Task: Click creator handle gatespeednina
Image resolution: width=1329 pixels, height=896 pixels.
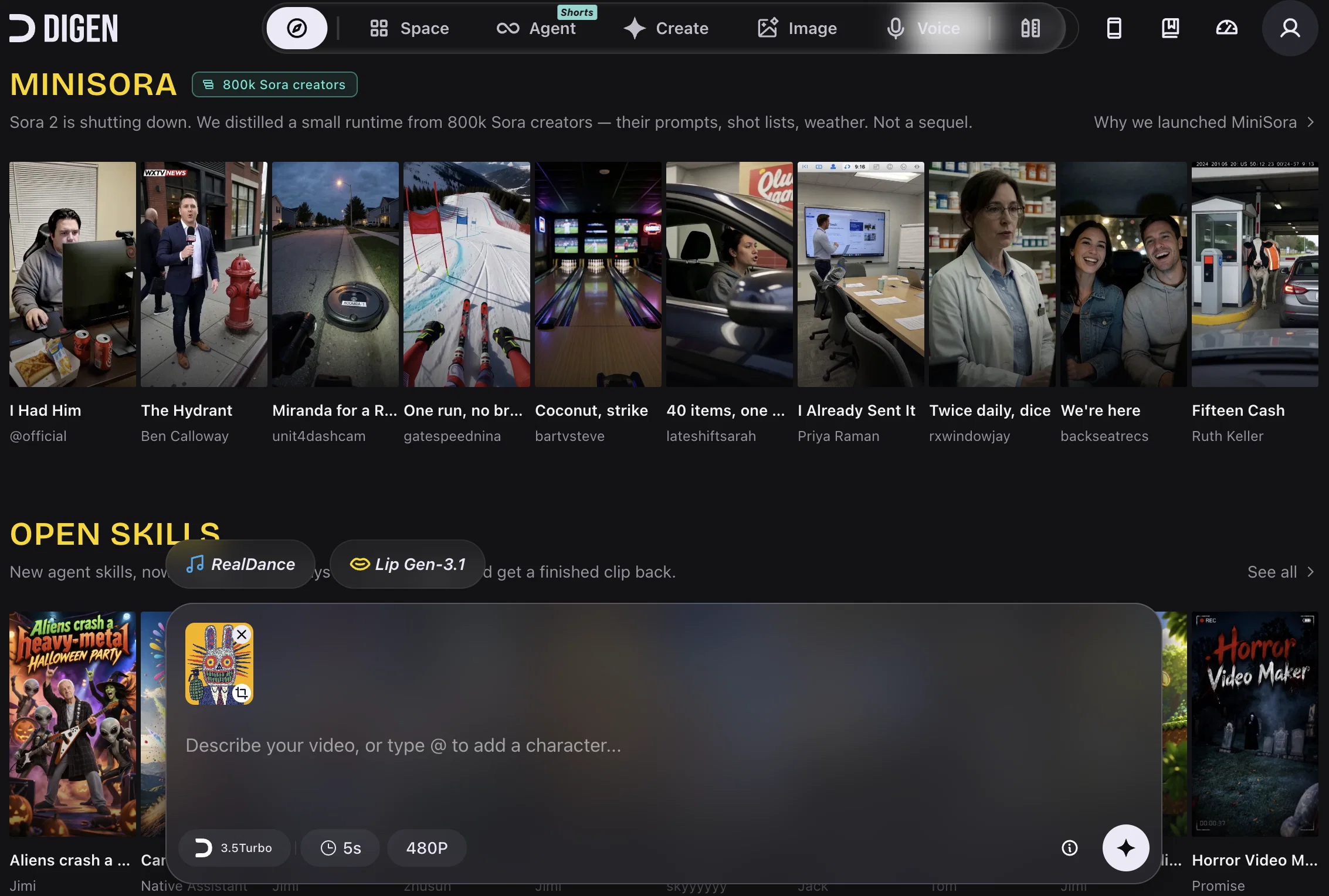Action: tap(452, 436)
